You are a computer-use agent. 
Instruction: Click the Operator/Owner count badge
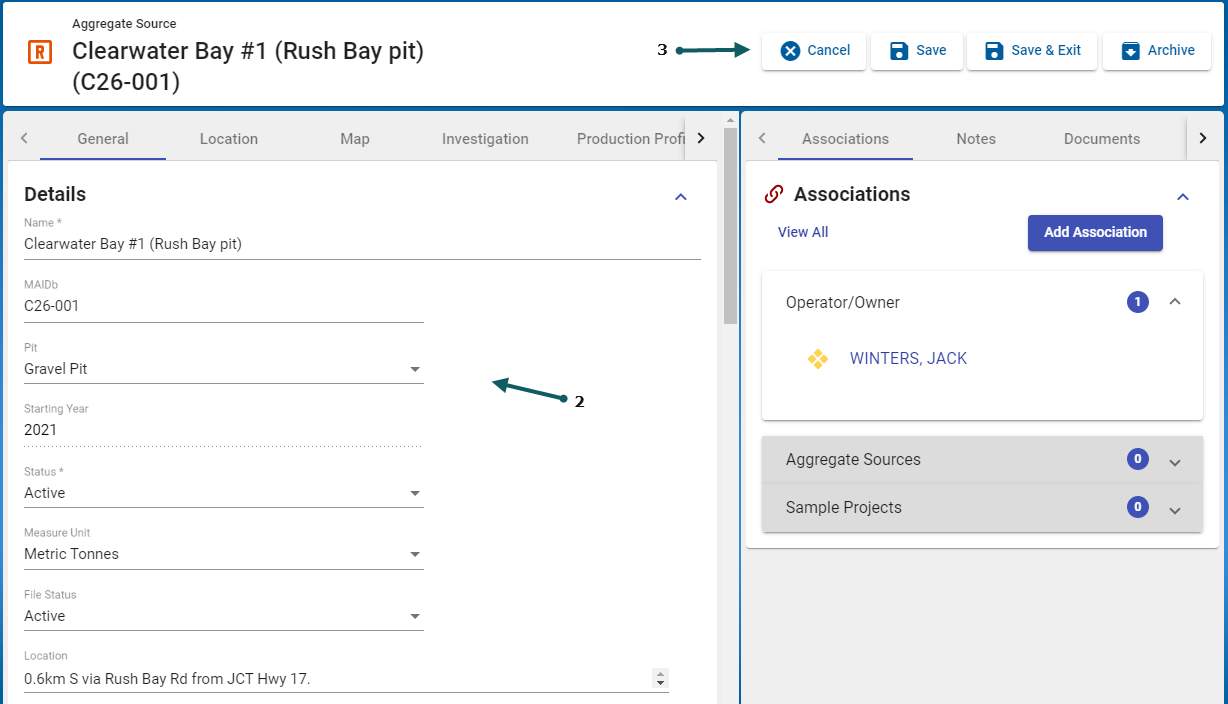pos(1137,302)
